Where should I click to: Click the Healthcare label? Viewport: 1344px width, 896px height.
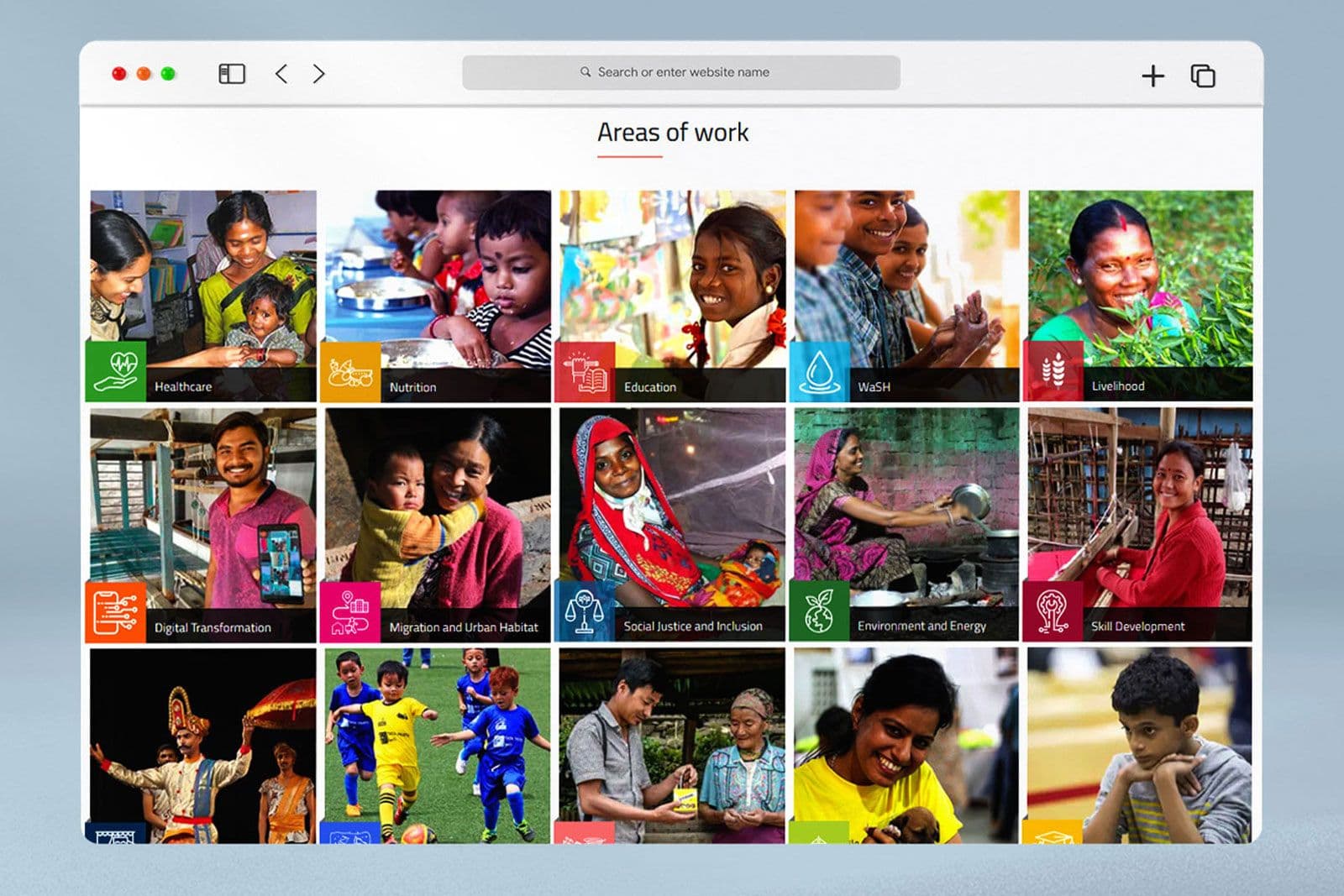point(183,387)
